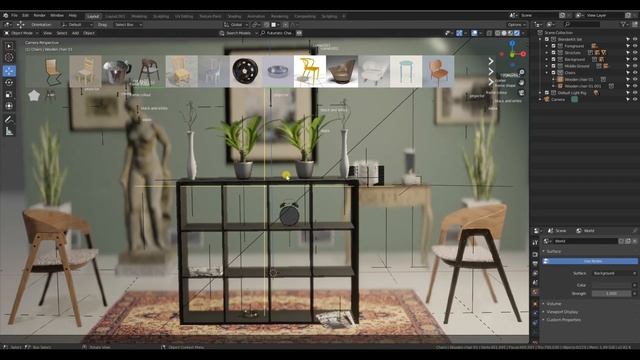The height and width of the screenshot is (360, 640).
Task: Uncheck the Chairs collection checkbox
Action: (x=553, y=73)
